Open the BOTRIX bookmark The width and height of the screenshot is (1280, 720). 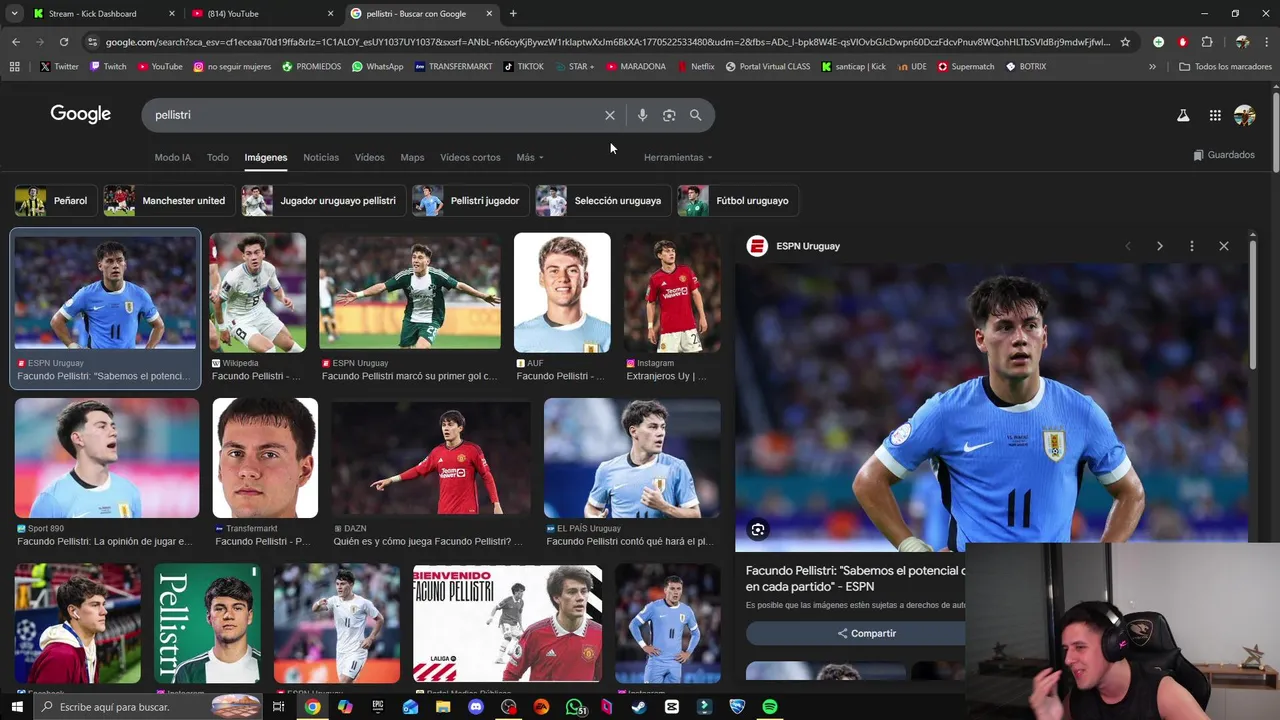point(1026,66)
